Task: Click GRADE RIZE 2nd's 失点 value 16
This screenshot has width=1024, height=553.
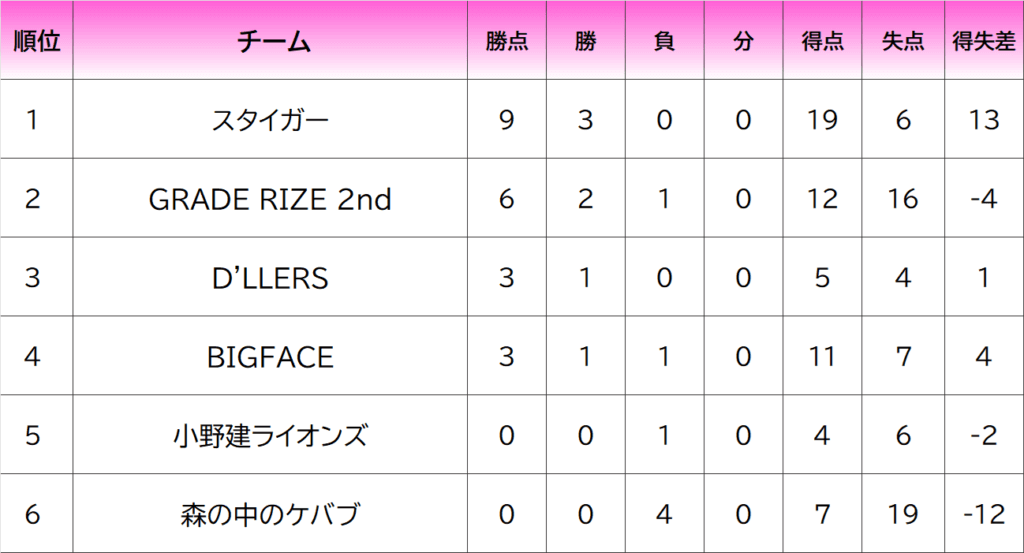Action: (x=903, y=198)
